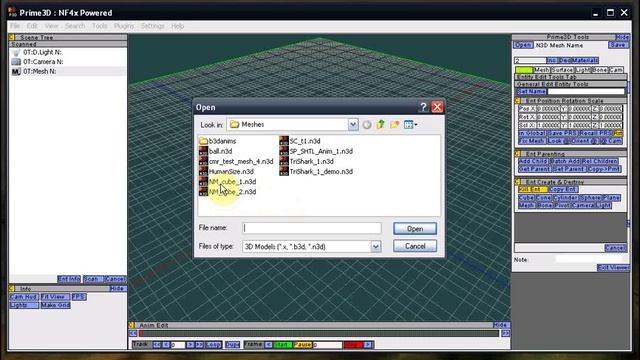Screen dimensions: 640x360
Task: Select the ball.n3d file icon
Action: [203, 151]
